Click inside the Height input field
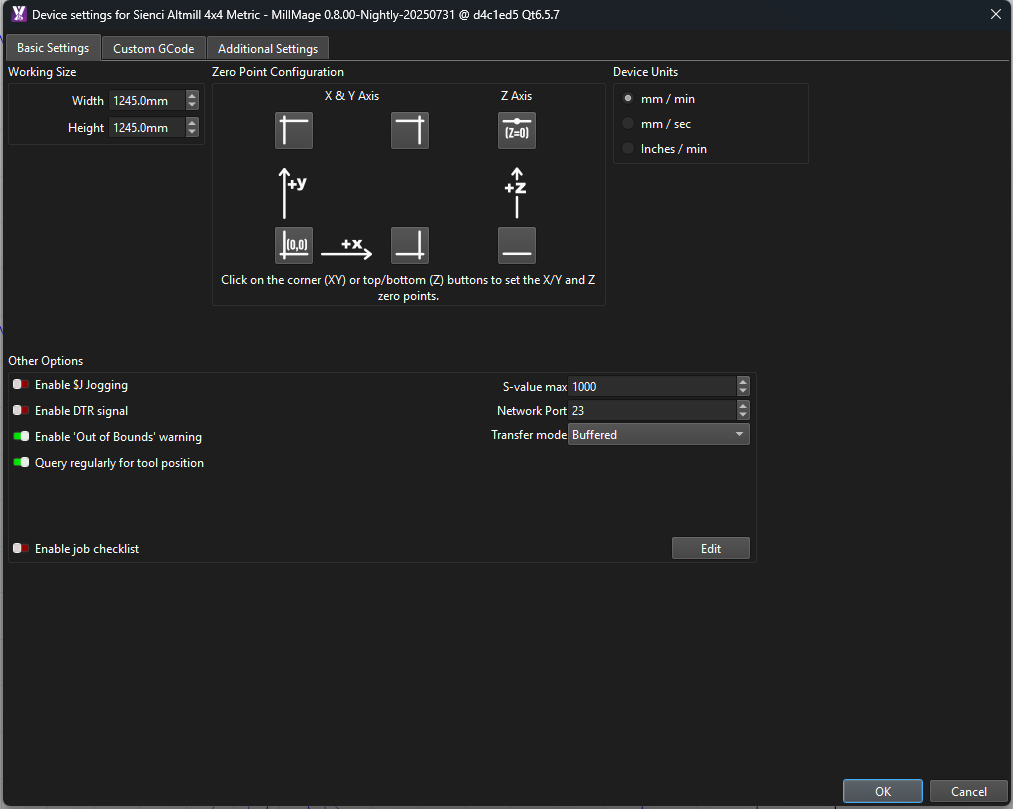Screen dimensions: 1013x809 coord(150,127)
